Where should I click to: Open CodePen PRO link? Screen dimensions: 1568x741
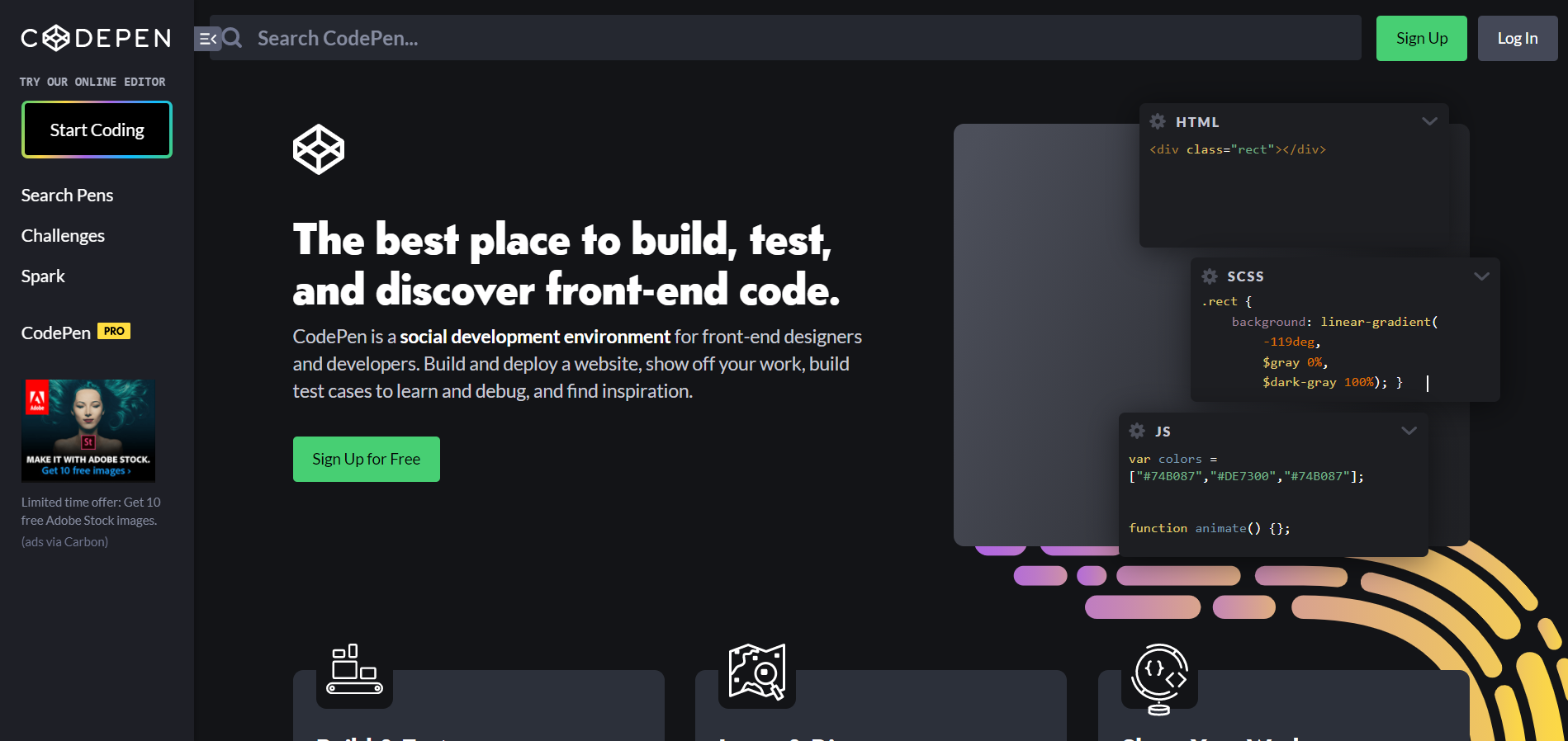pyautogui.click(x=76, y=333)
